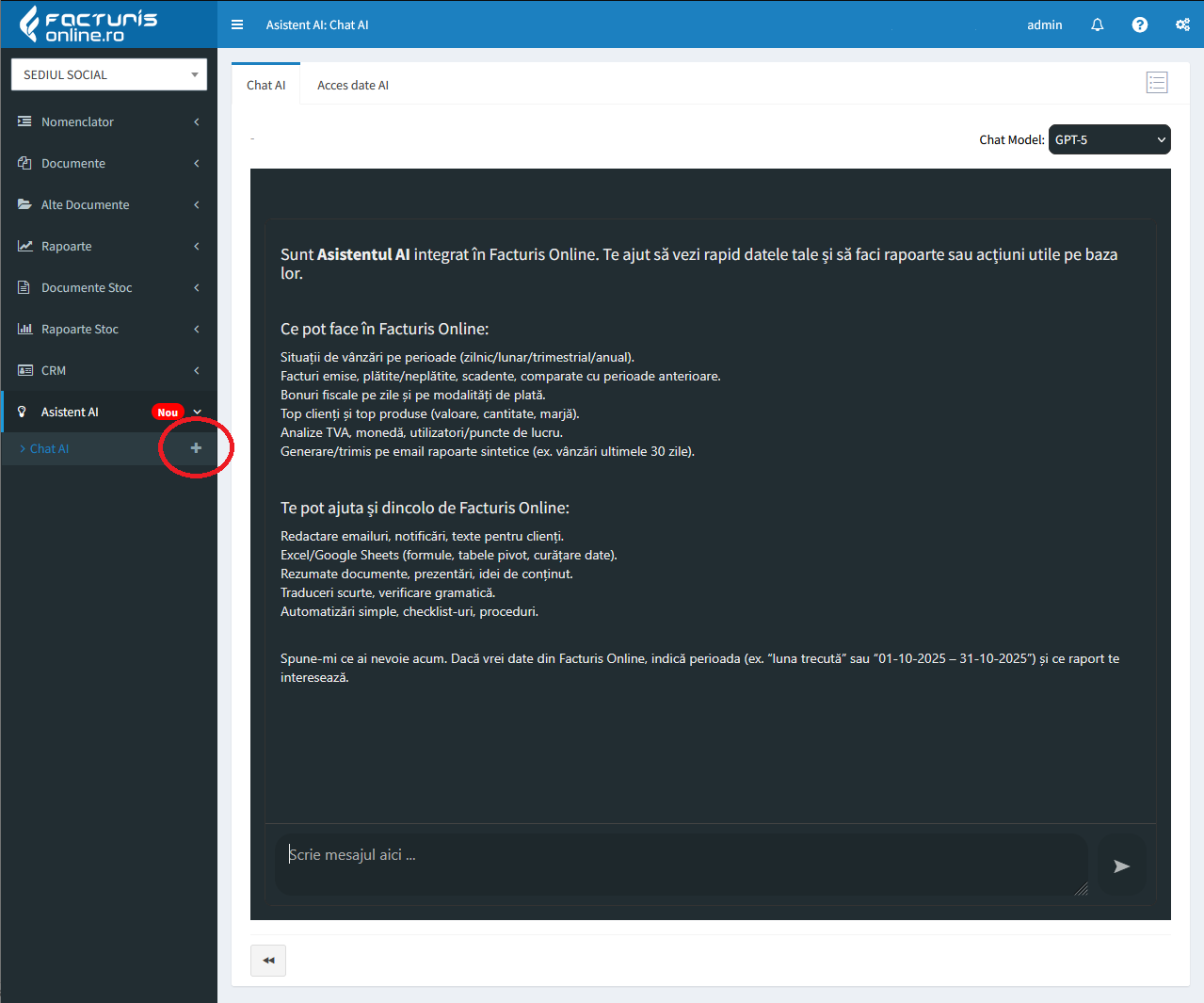Open the notifications bell icon
Viewport: 1204px width, 1003px height.
click(x=1097, y=24)
